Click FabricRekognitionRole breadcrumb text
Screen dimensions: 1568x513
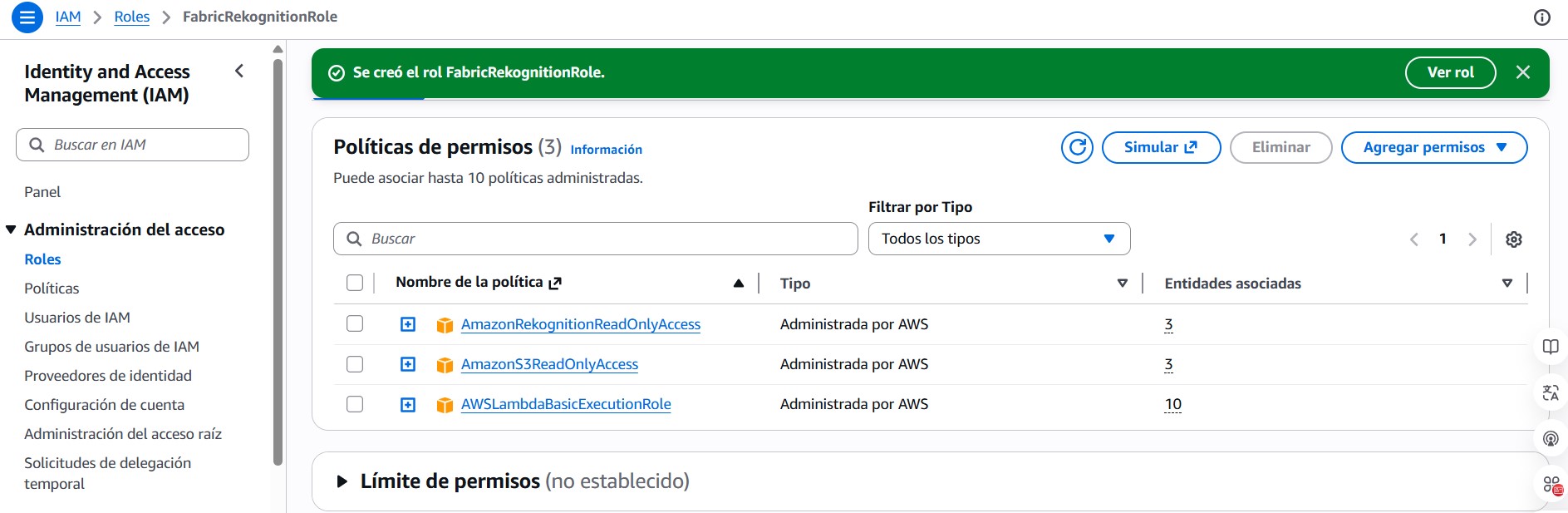click(260, 17)
